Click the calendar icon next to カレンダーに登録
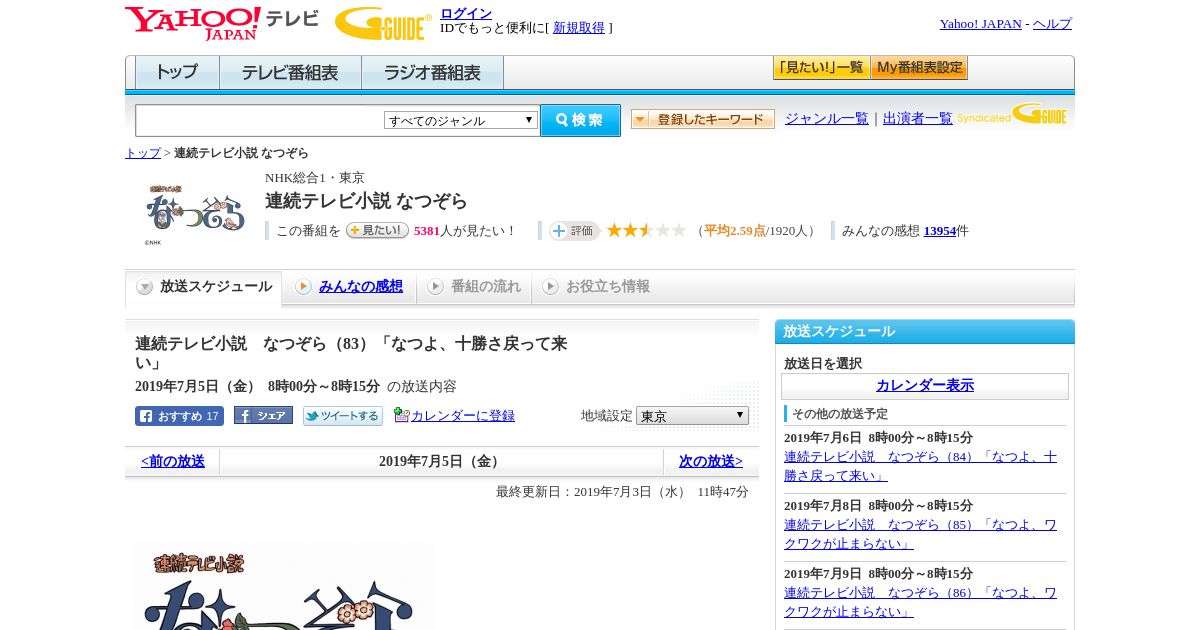This screenshot has height=630, width=1200. [x=401, y=414]
